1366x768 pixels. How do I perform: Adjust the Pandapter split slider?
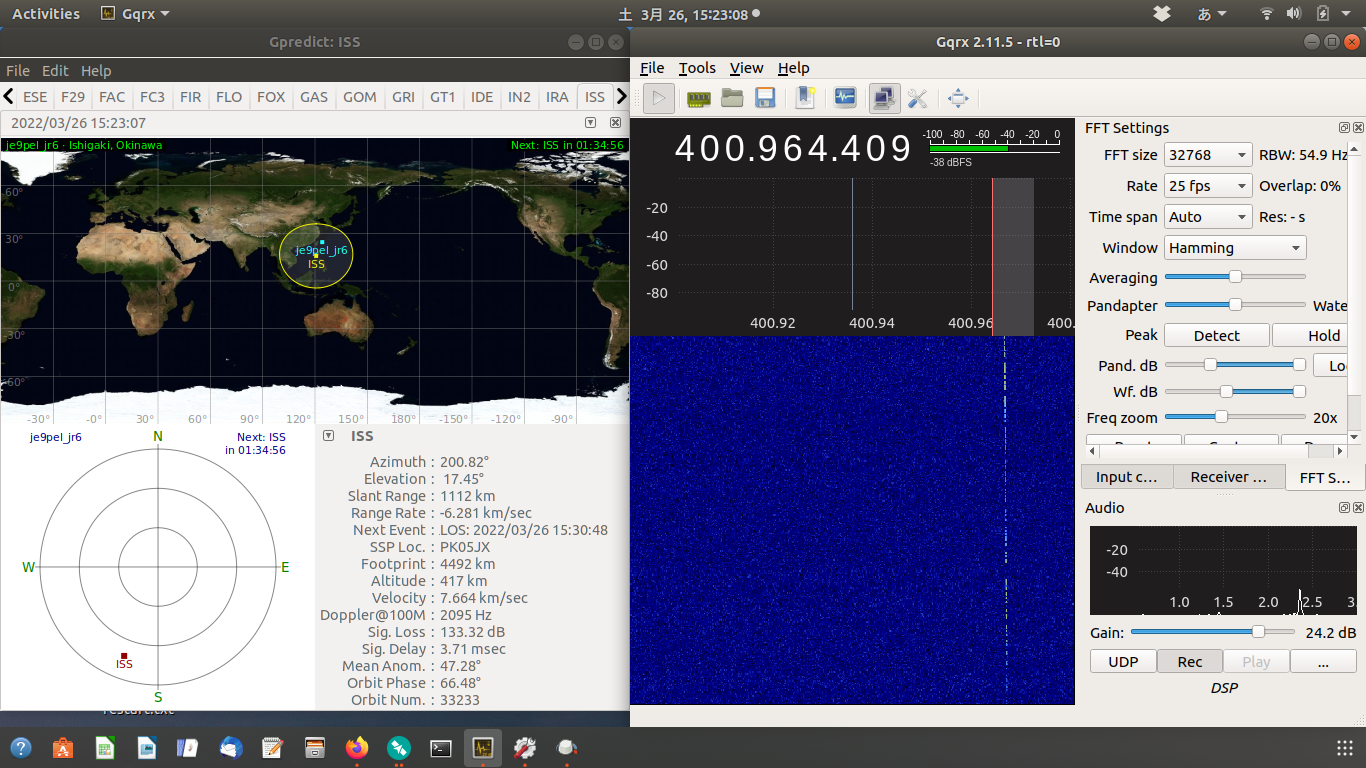click(1235, 305)
